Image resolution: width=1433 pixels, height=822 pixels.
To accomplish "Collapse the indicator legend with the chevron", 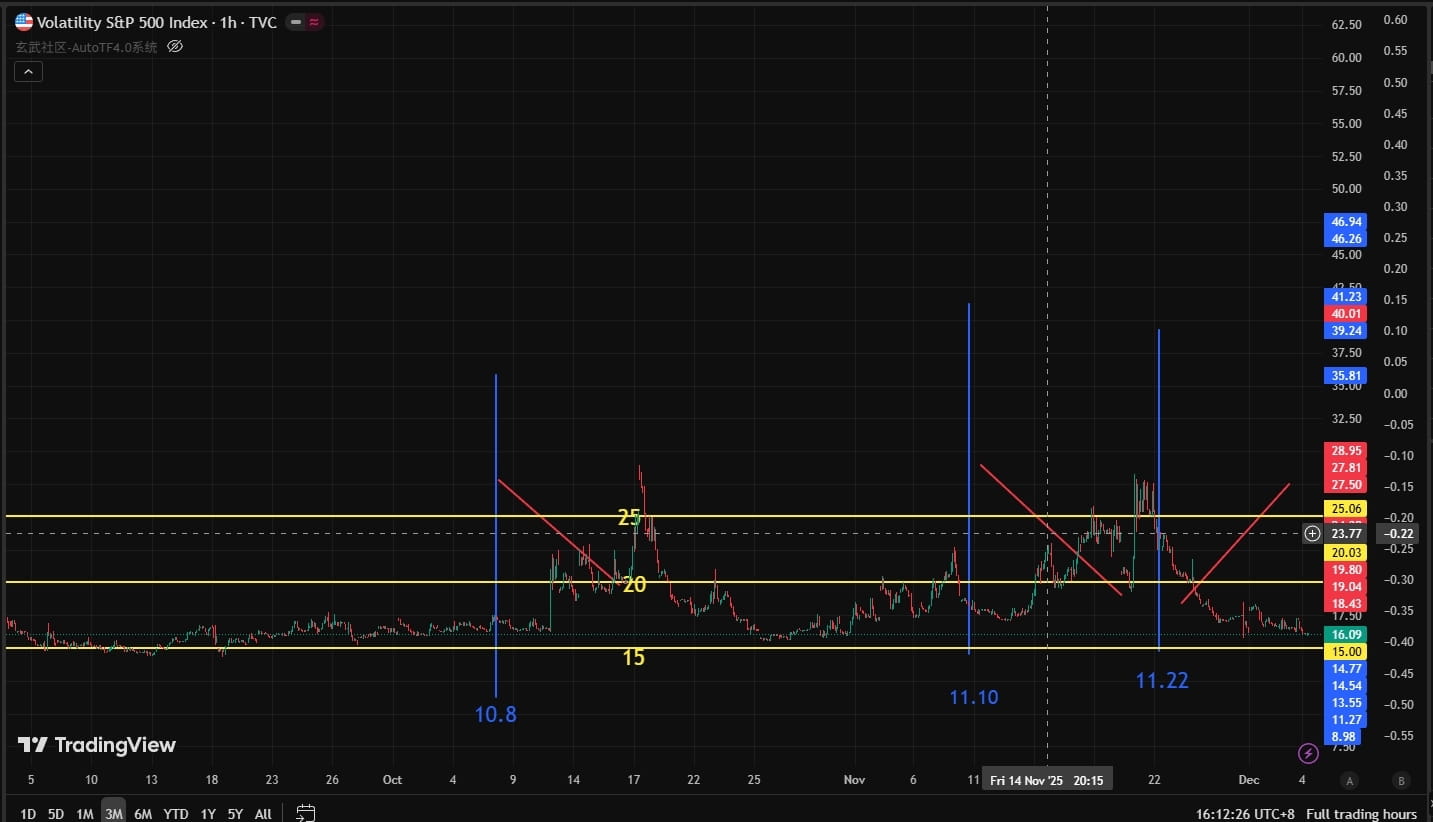I will [x=27, y=71].
